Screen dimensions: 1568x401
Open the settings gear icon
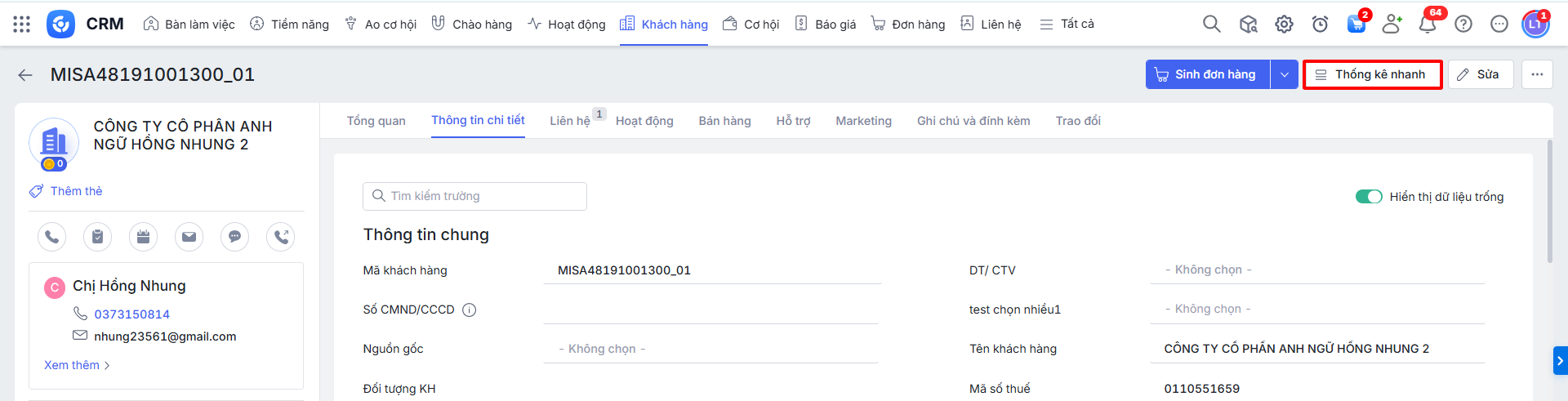[x=1284, y=24]
